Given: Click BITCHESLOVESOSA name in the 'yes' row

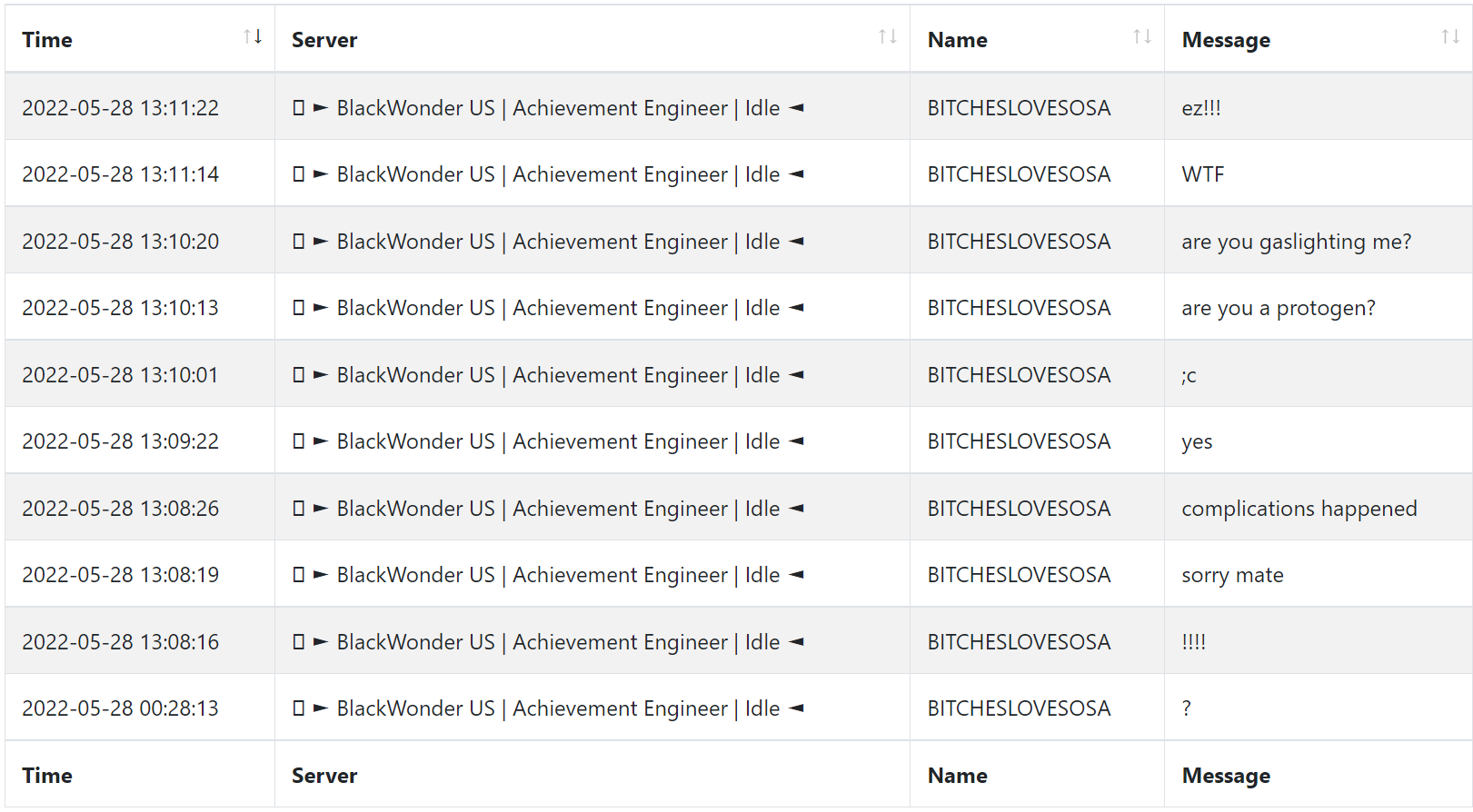Looking at the screenshot, I should 1019,441.
